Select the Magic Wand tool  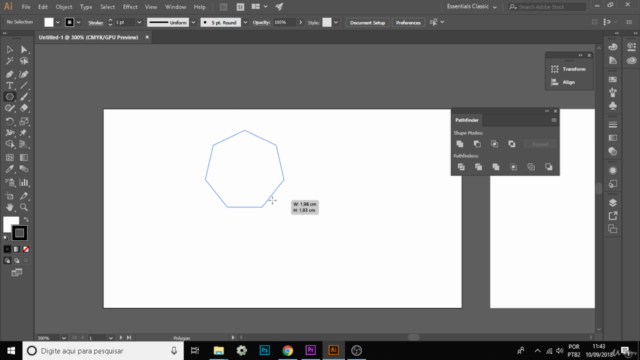pos(10,61)
